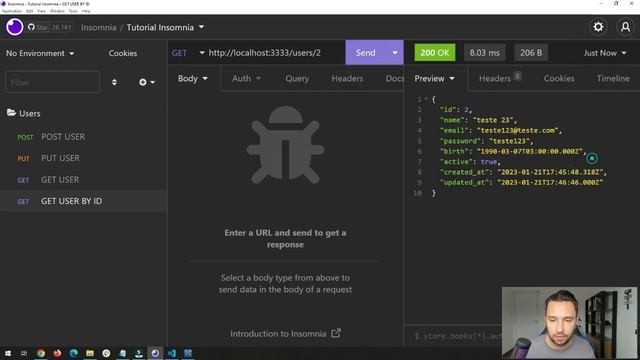Click the "active": true value

pos(489,162)
